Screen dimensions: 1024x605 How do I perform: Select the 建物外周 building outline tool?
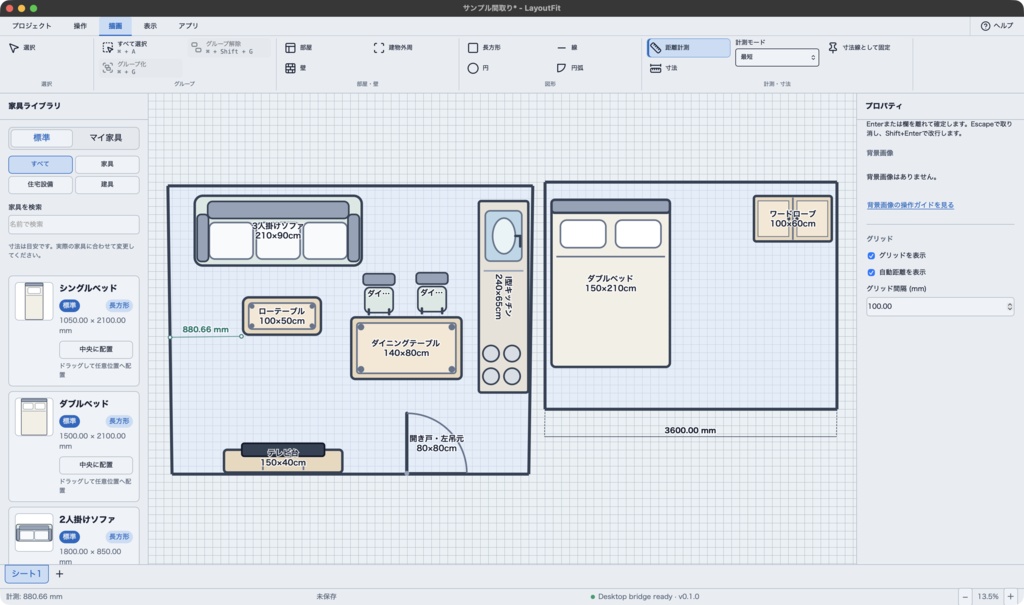coord(392,48)
